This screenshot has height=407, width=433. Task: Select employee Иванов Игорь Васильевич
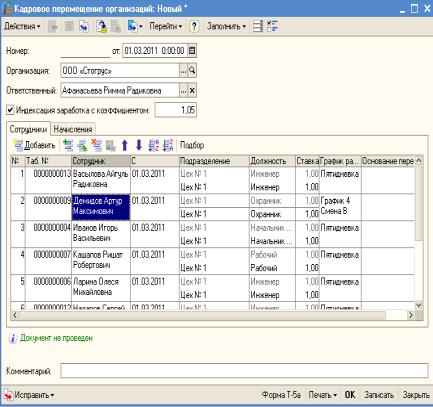coord(101,233)
